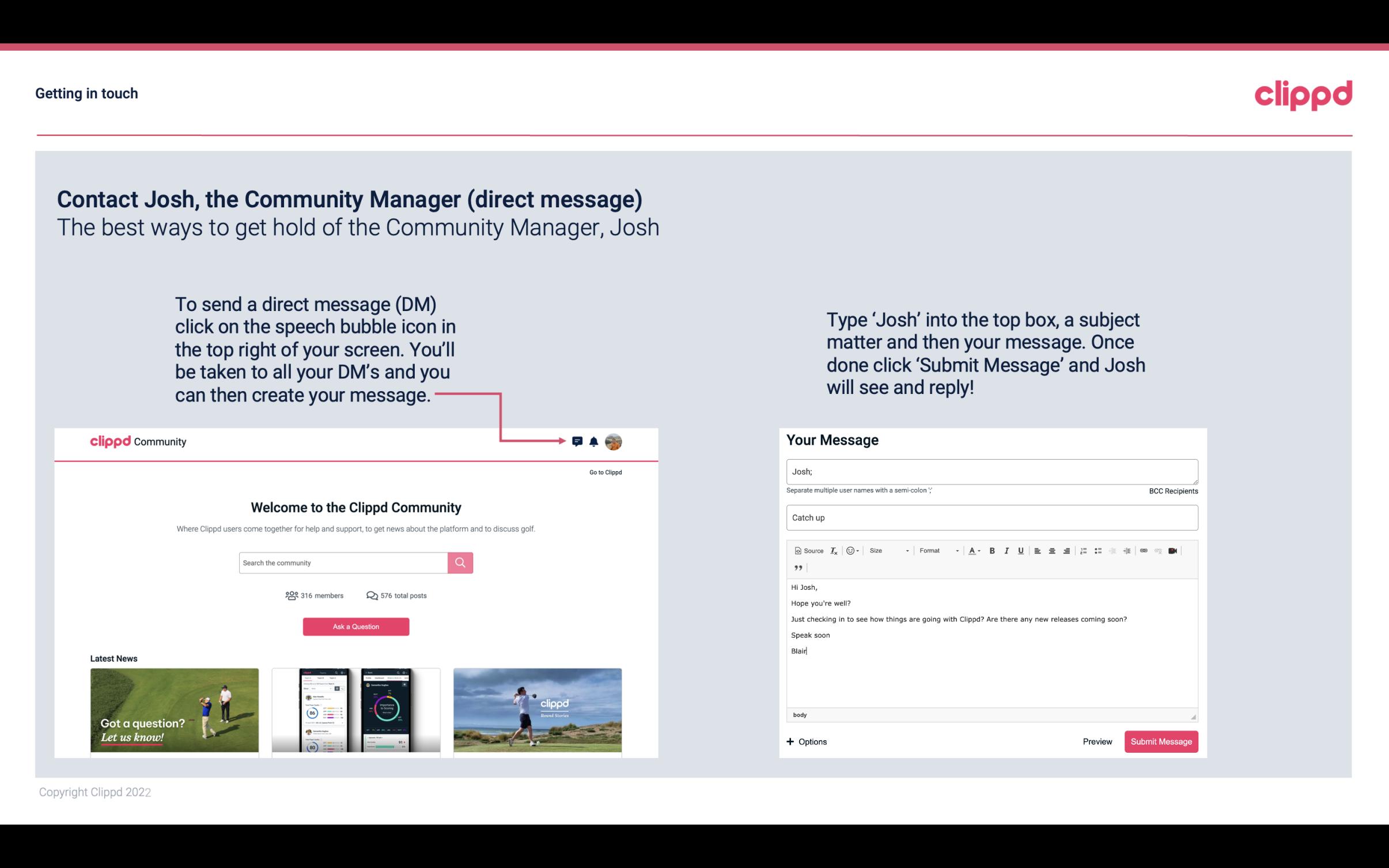Enable text underline formatting toggle
This screenshot has height=868, width=1389.
pyautogui.click(x=1021, y=550)
